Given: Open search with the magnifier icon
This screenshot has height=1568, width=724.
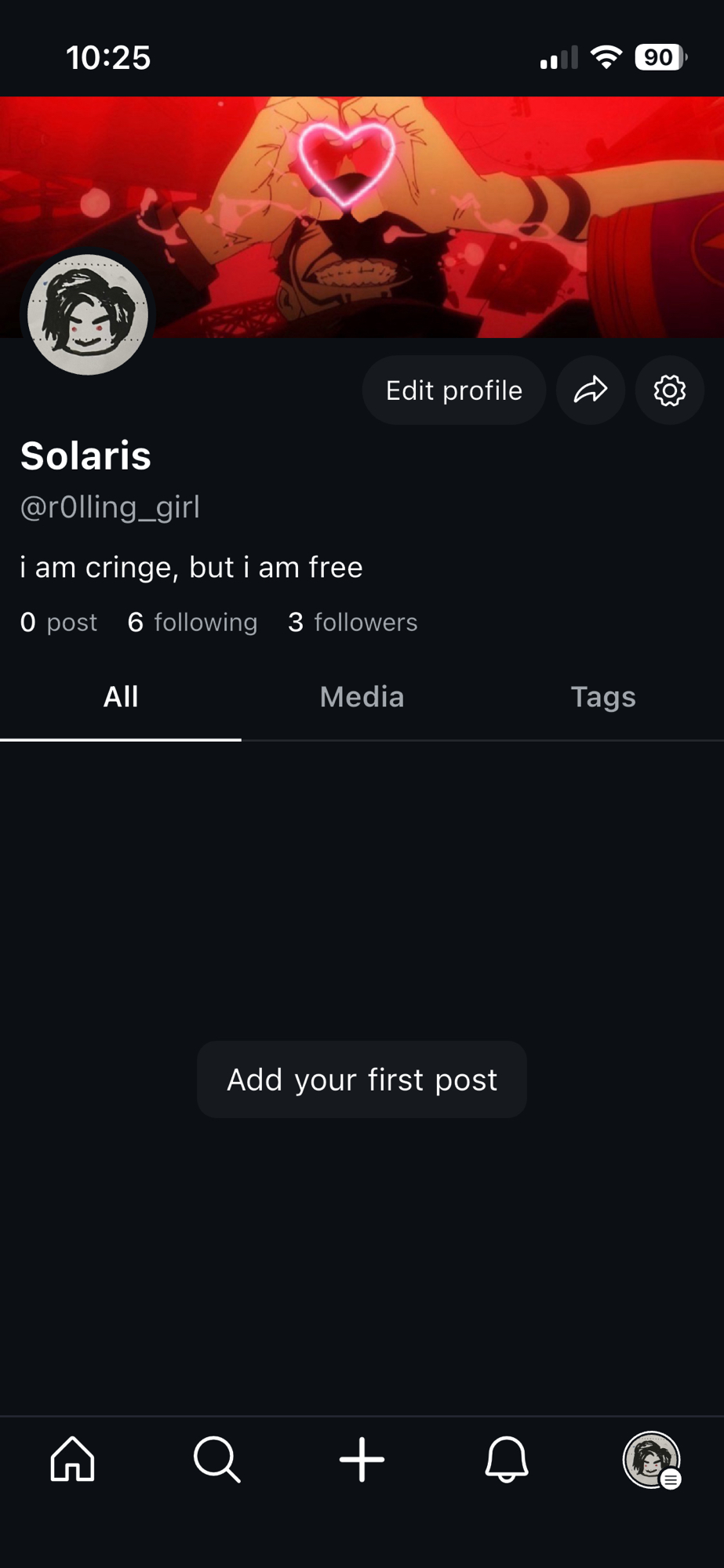Looking at the screenshot, I should pos(216,1459).
